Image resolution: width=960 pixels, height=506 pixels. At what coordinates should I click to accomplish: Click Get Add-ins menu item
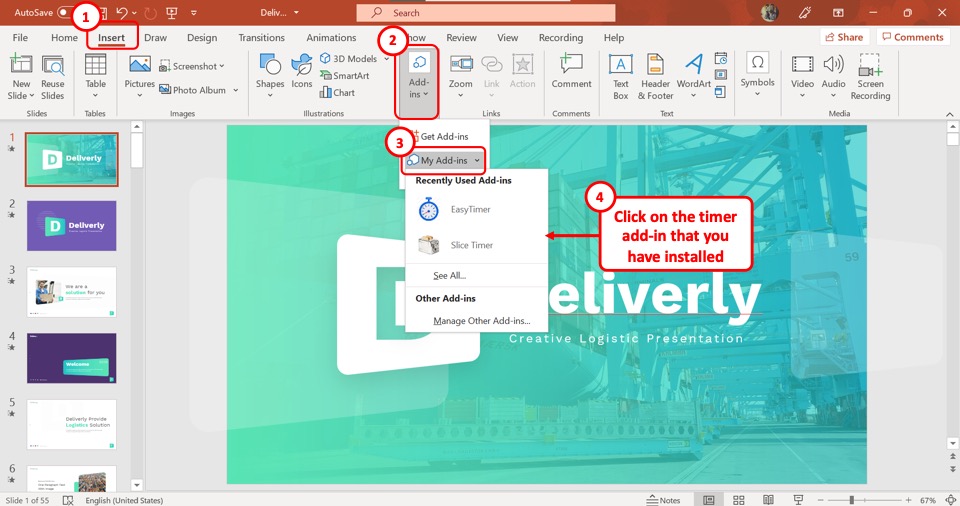pyautogui.click(x=444, y=137)
